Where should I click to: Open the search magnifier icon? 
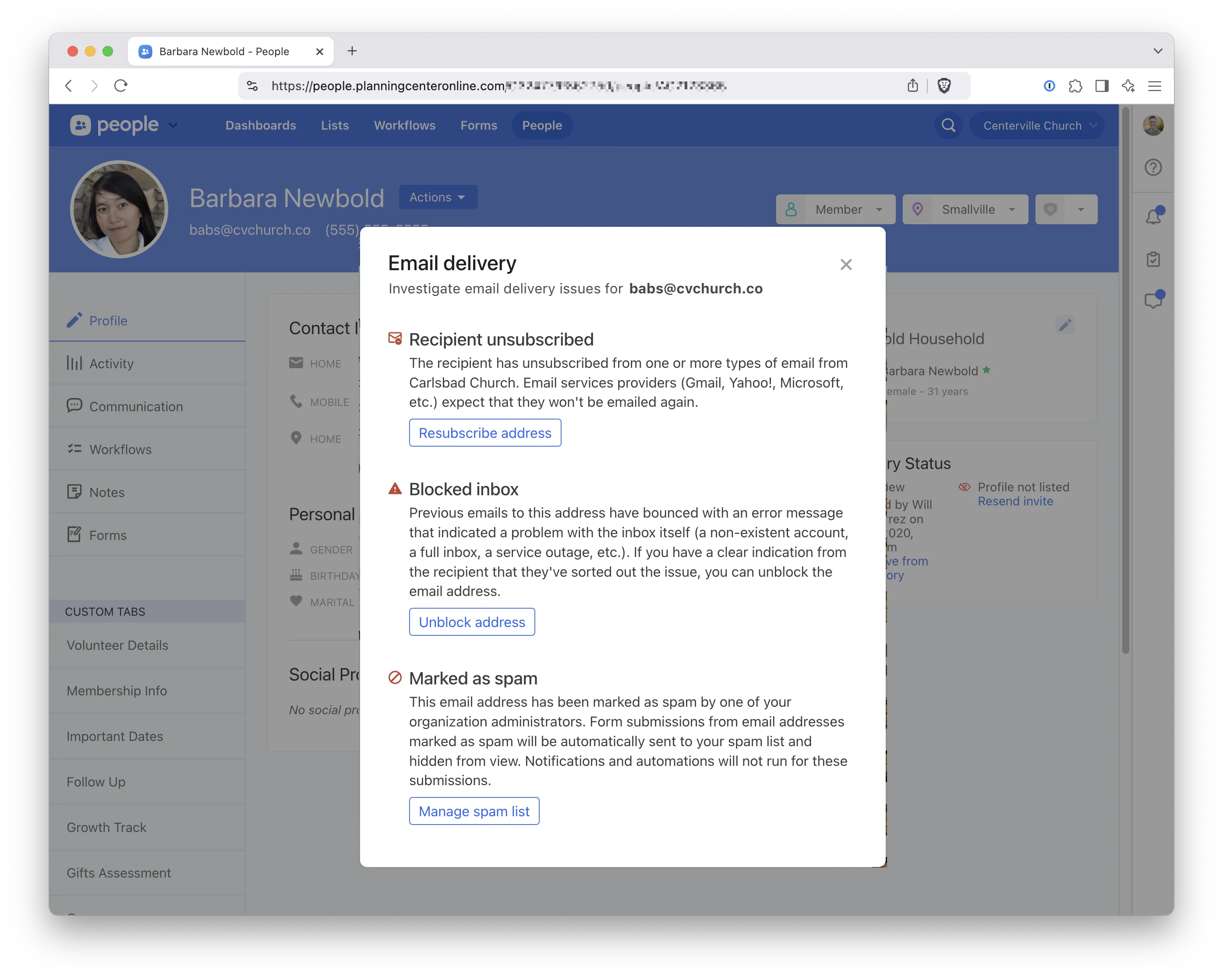pos(948,125)
